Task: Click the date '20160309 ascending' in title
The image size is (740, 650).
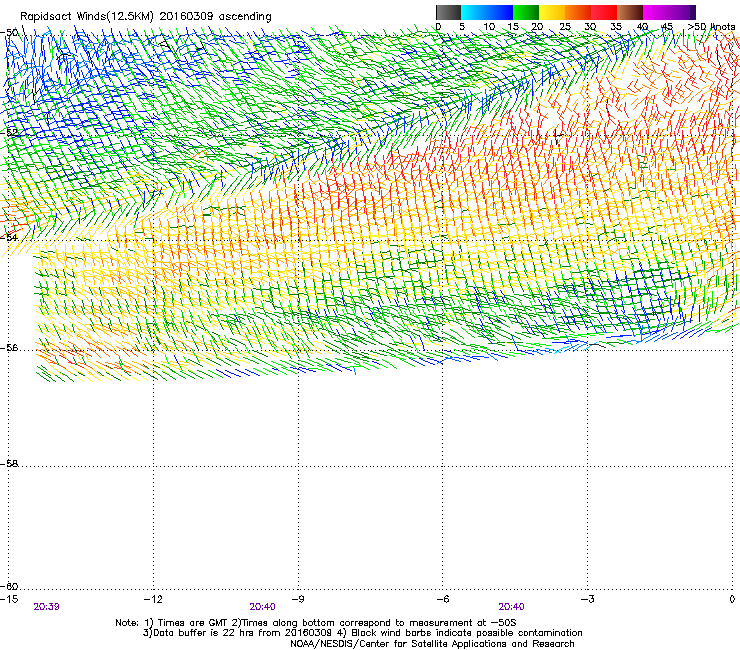Action: pos(215,17)
